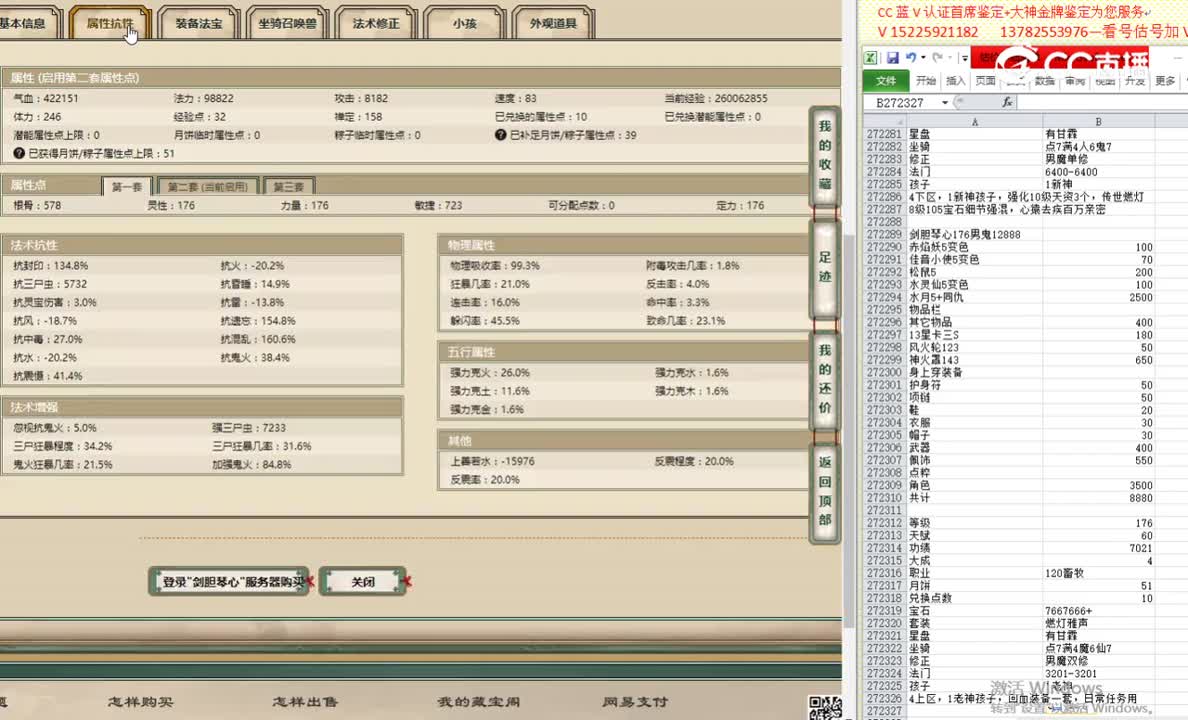Open the 我的藏宝阁 footer link
Image resolution: width=1188 pixels, height=720 pixels.
click(x=479, y=702)
